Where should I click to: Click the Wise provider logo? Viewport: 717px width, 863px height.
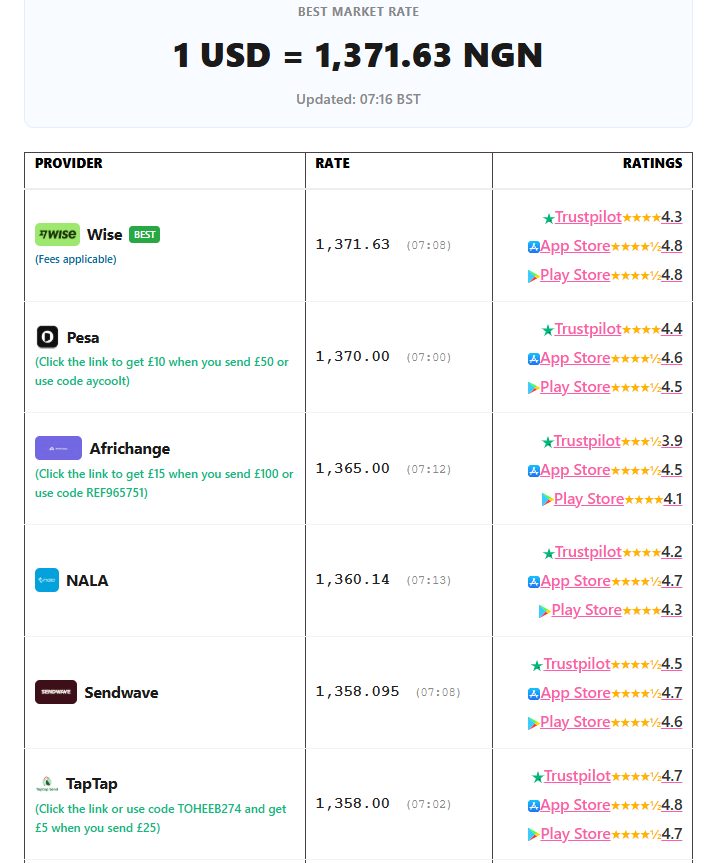pyautogui.click(x=57, y=234)
